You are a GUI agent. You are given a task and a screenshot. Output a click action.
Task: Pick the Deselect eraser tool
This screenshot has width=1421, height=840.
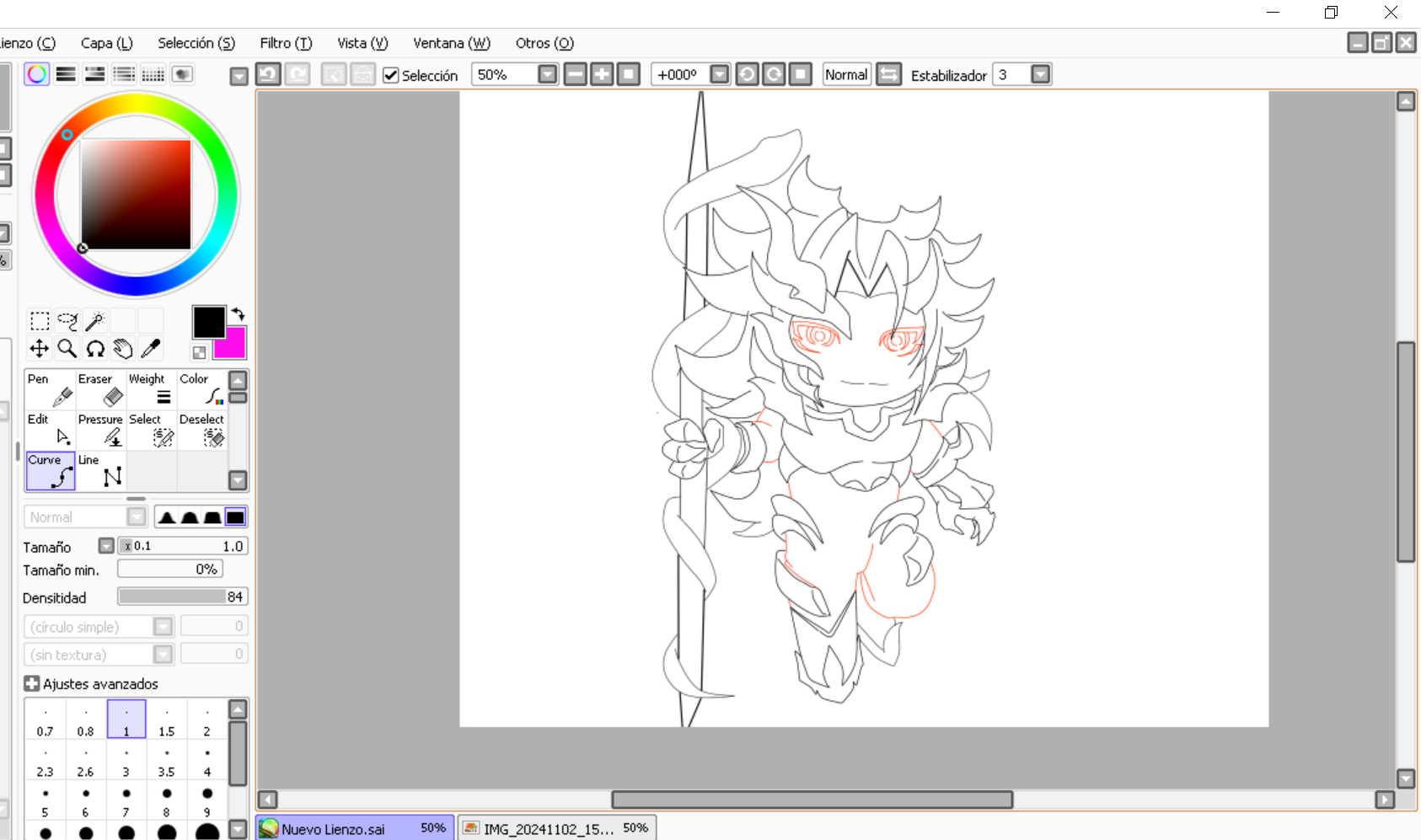[202, 430]
